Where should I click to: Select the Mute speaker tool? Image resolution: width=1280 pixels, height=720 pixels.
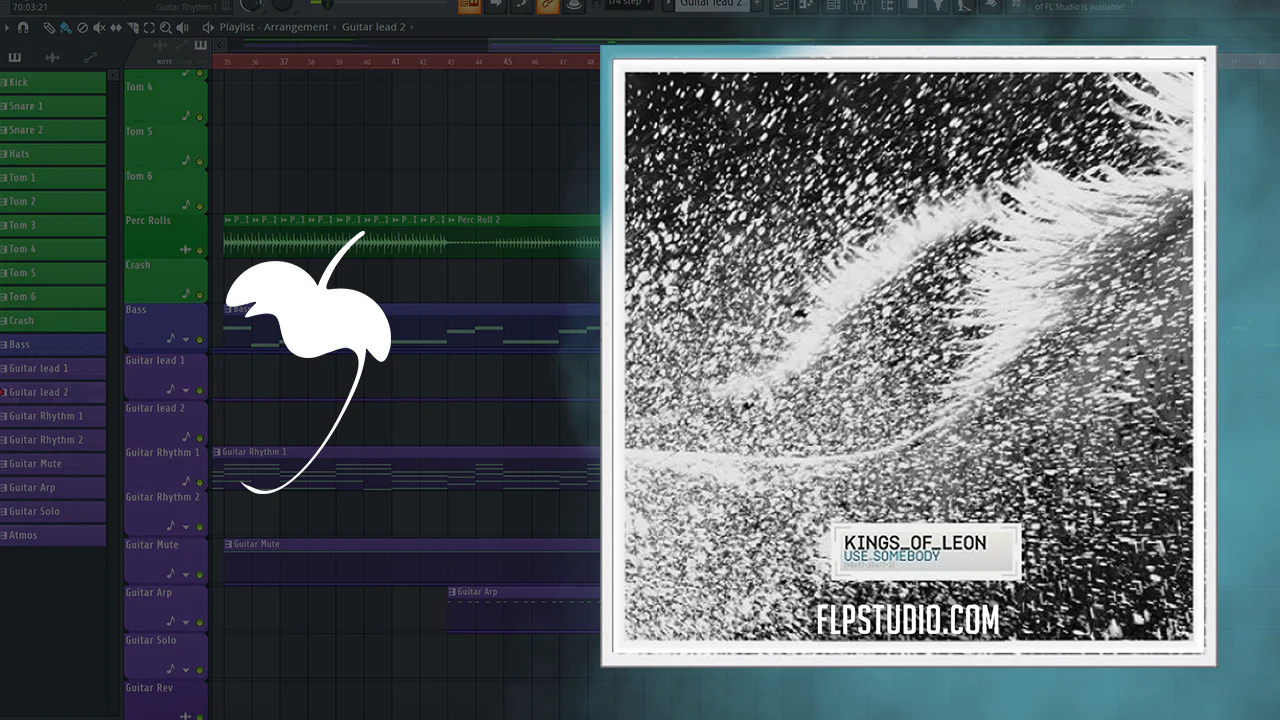point(98,28)
